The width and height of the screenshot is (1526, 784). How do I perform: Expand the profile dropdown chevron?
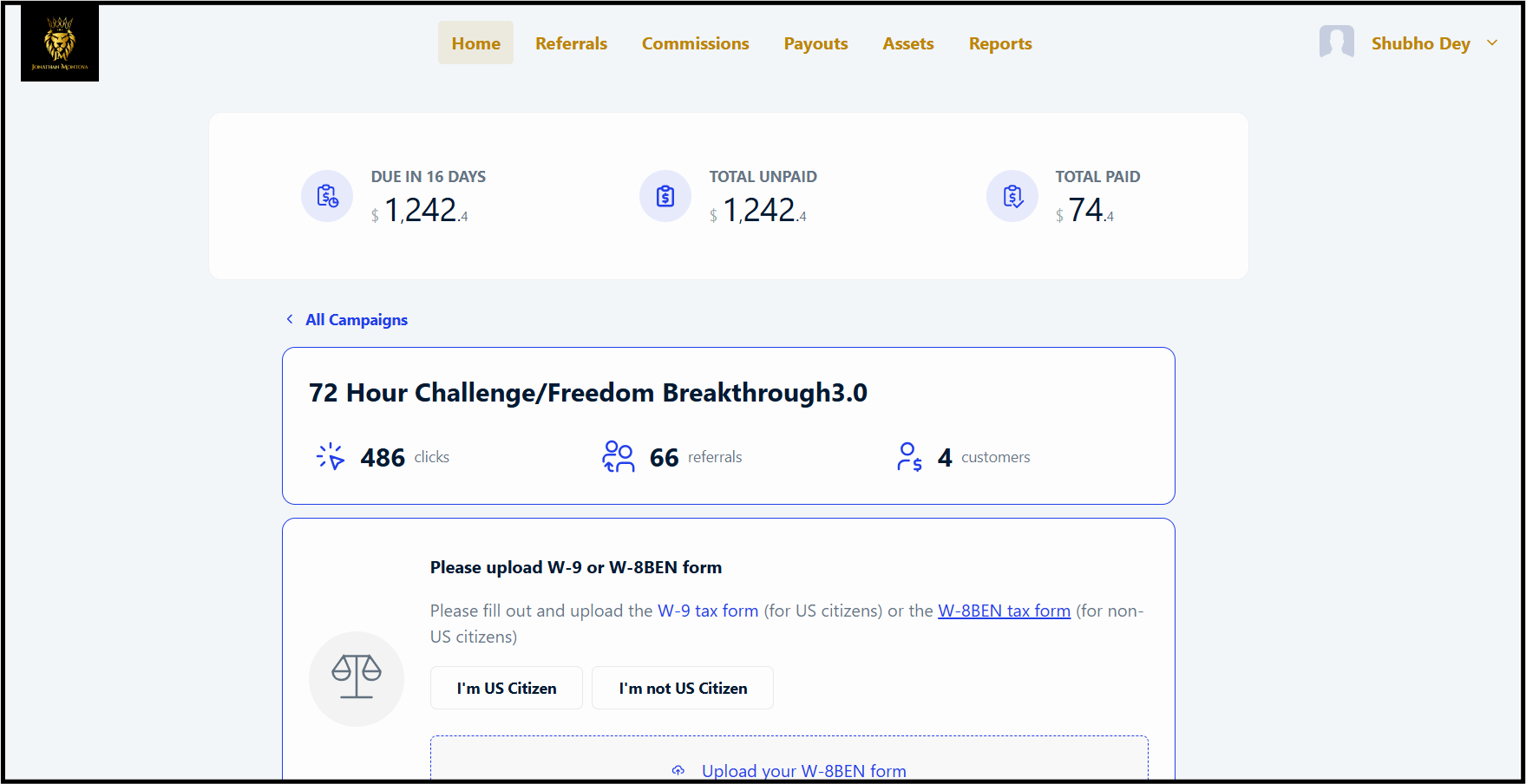(x=1491, y=42)
